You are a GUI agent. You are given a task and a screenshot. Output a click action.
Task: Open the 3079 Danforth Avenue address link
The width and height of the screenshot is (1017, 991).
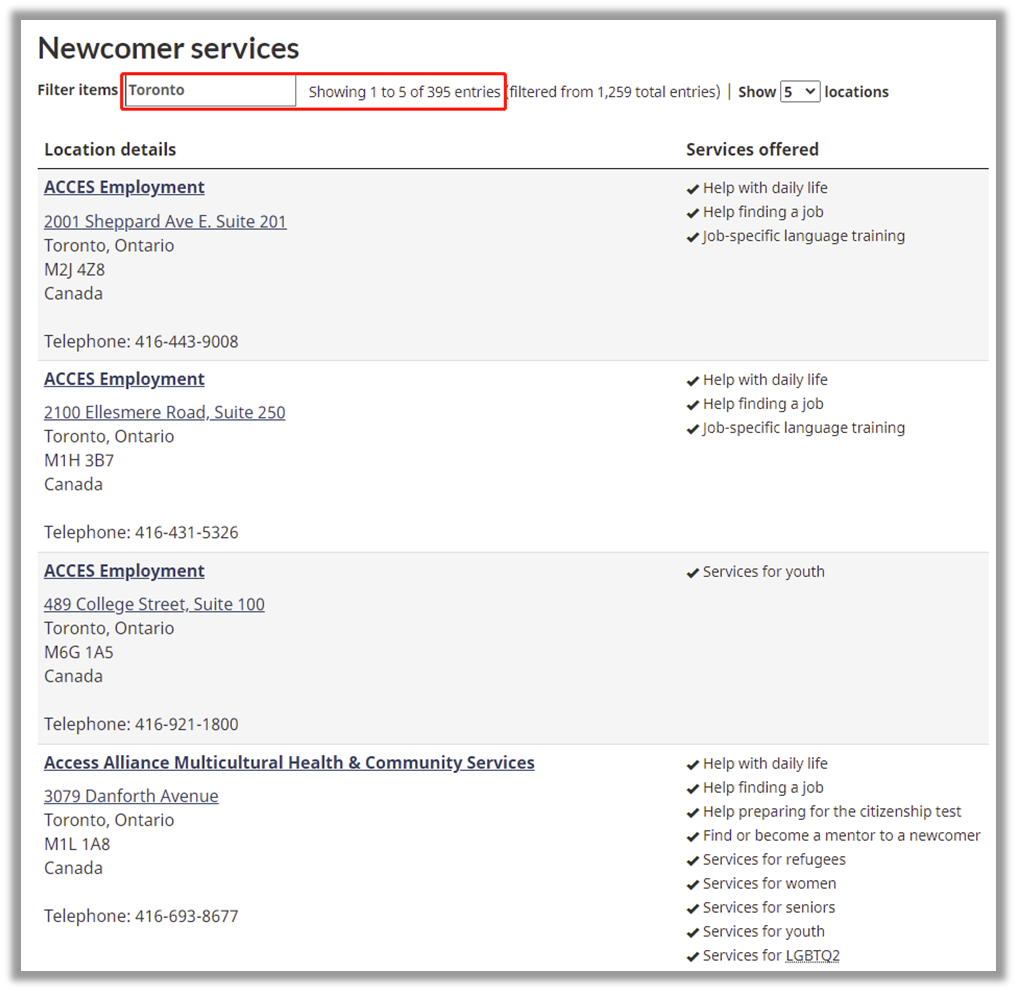(x=131, y=796)
